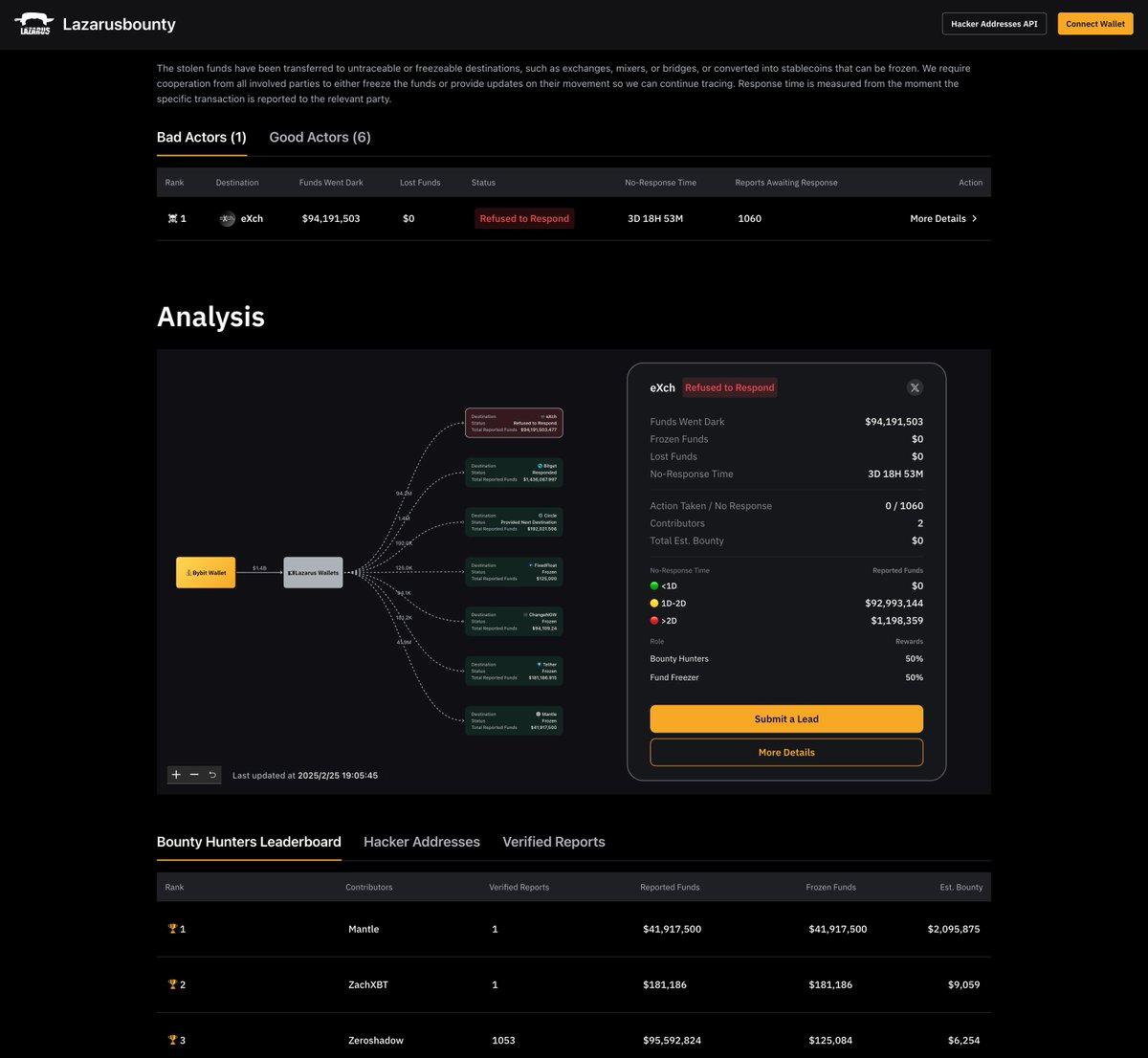Open the Hacker Addresses tab
The height and width of the screenshot is (1058, 1148).
(421, 842)
